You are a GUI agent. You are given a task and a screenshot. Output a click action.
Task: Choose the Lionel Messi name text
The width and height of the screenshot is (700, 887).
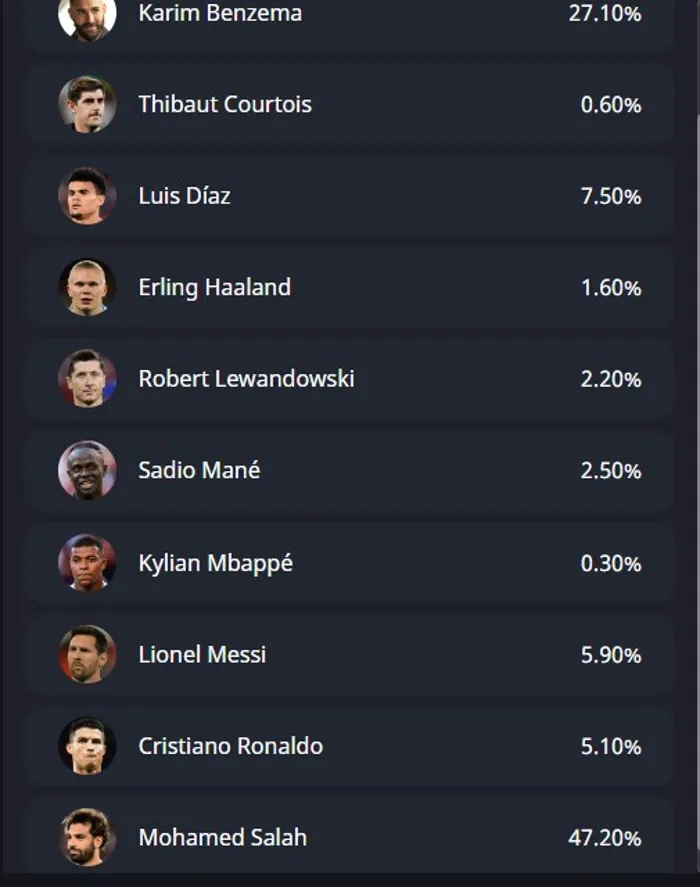click(202, 655)
